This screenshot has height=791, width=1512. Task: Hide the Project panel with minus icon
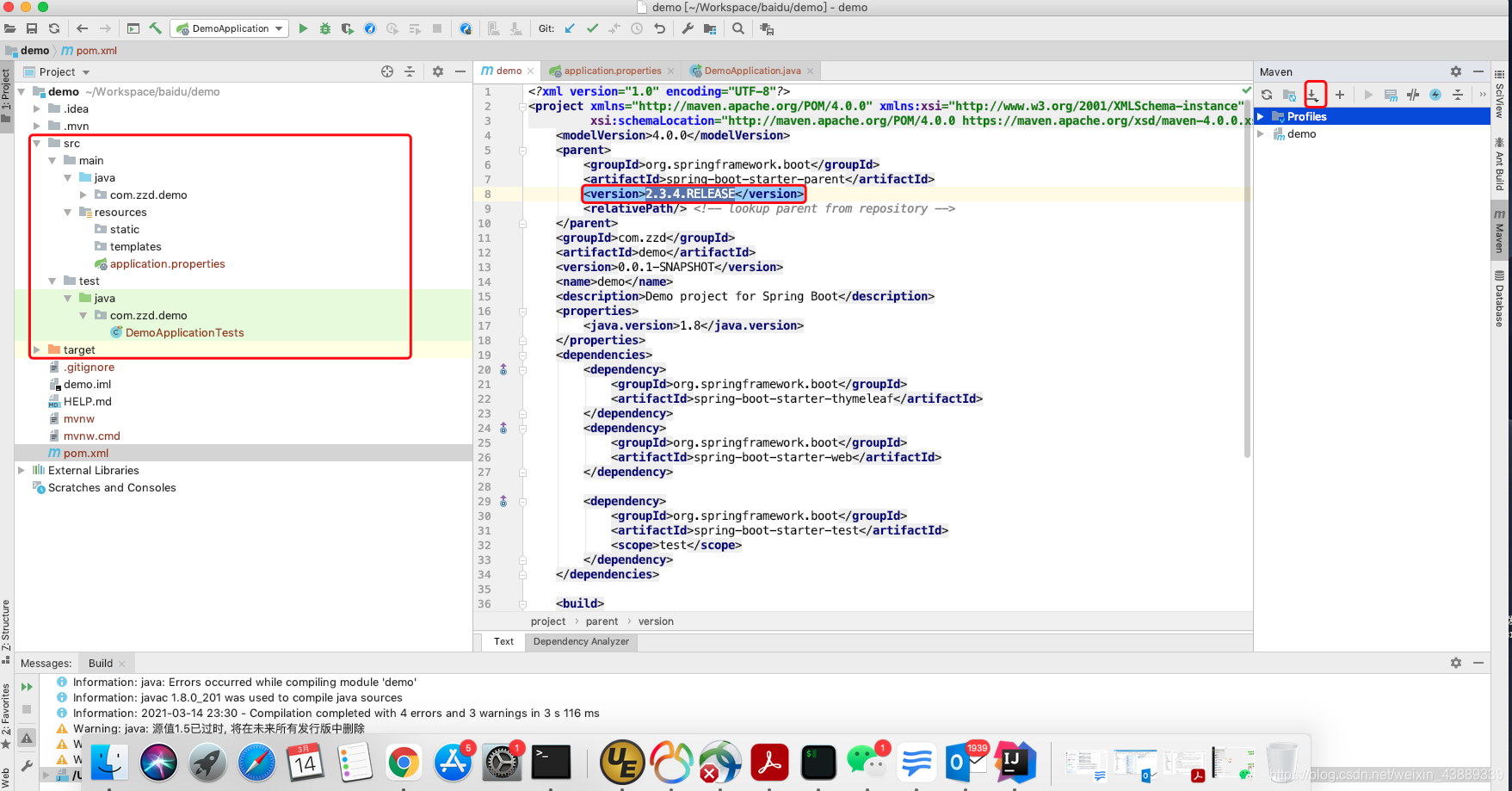click(460, 71)
